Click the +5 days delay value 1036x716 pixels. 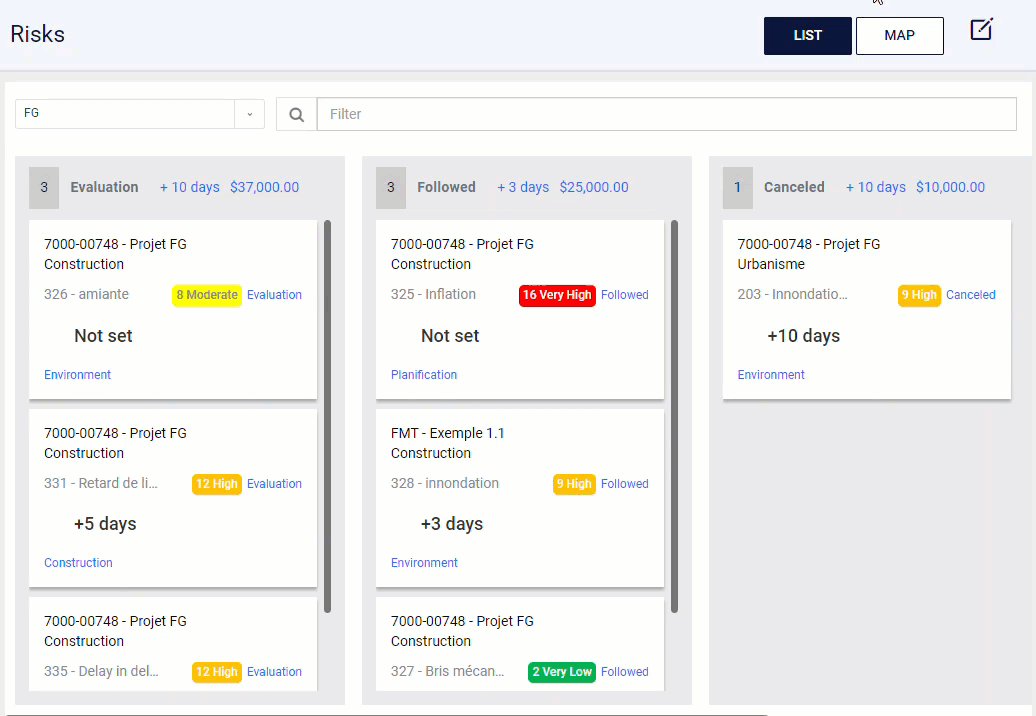pyautogui.click(x=105, y=524)
